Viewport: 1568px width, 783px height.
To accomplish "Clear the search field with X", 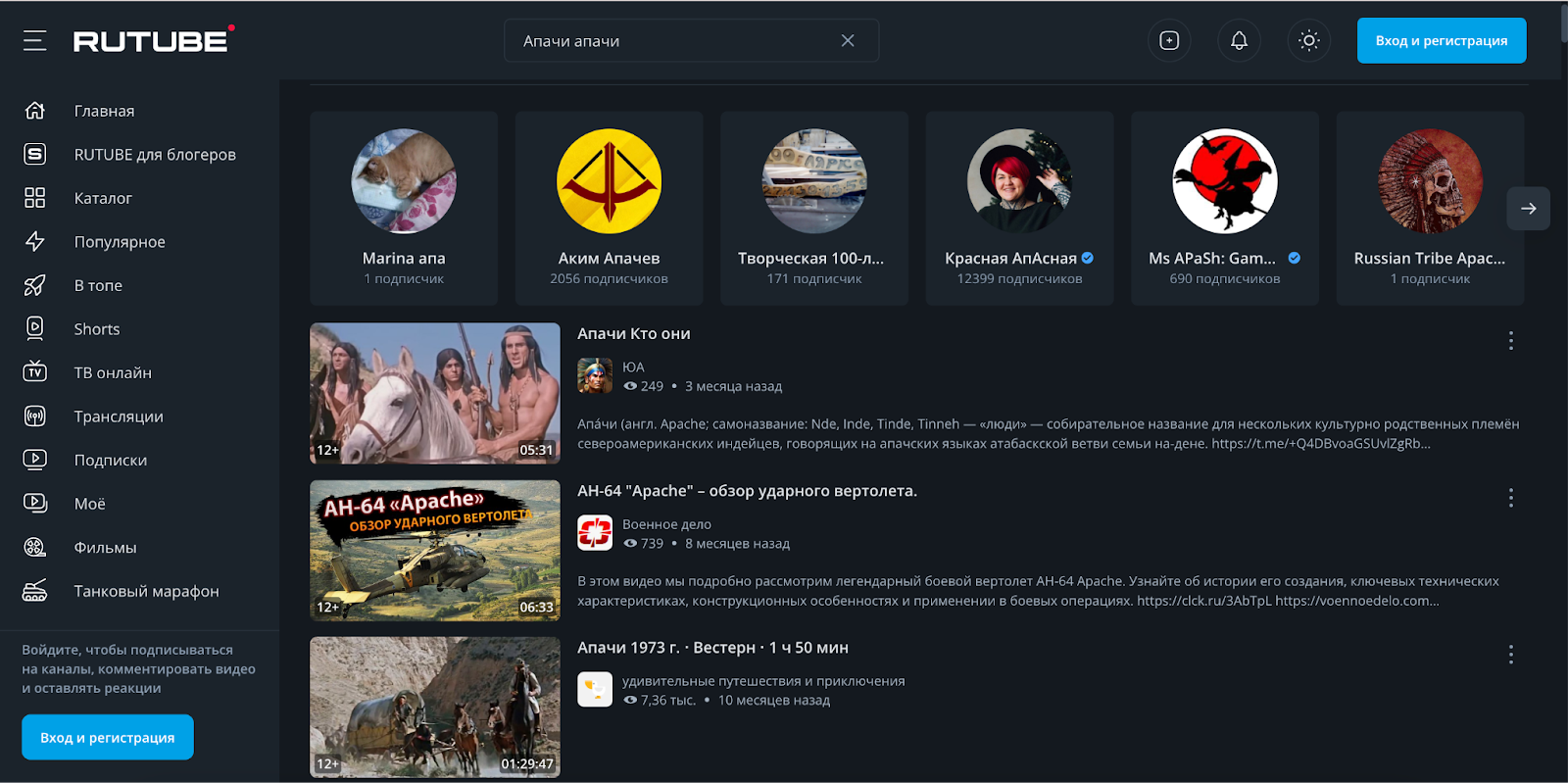I will pos(848,40).
